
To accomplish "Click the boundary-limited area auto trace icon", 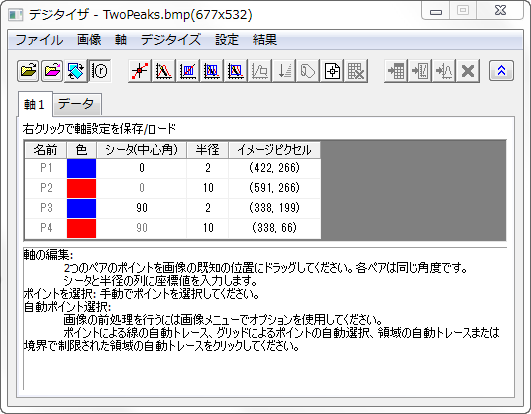I will point(236,71).
